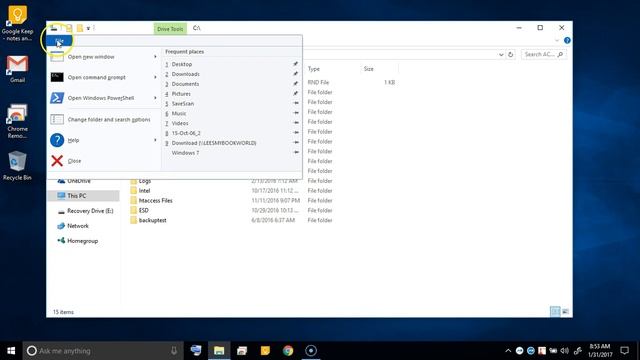
Task: Choose Open command prompt menu entry
Action: [104, 77]
